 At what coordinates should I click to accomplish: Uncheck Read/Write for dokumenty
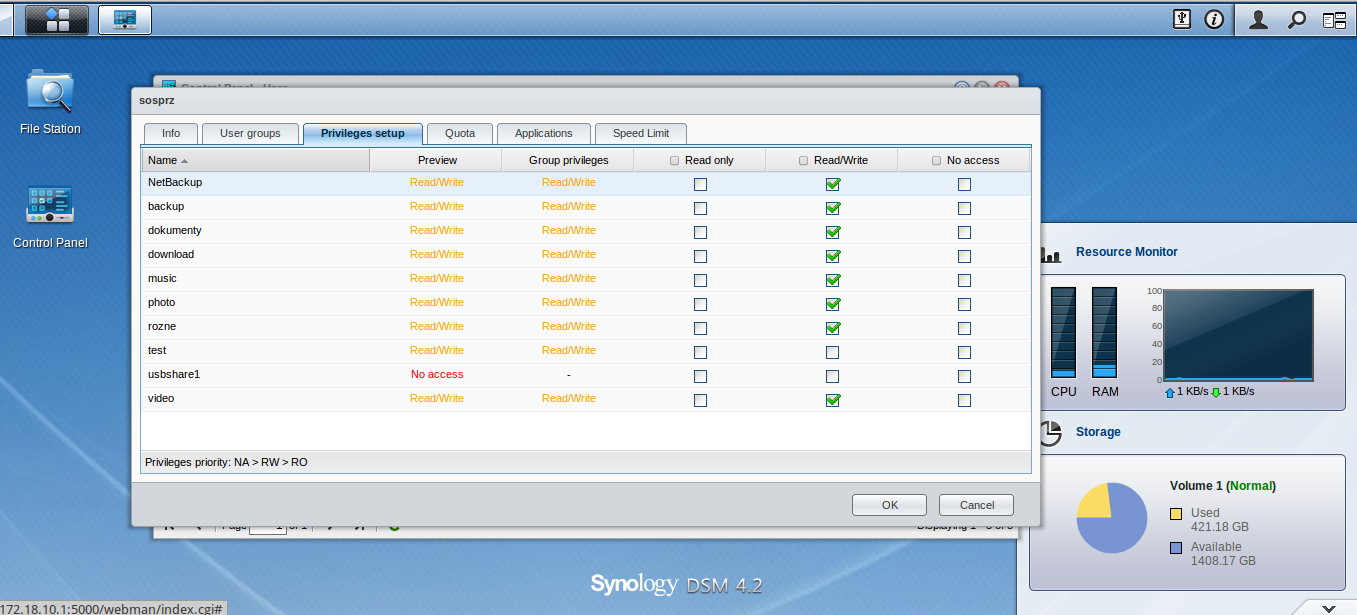(832, 232)
